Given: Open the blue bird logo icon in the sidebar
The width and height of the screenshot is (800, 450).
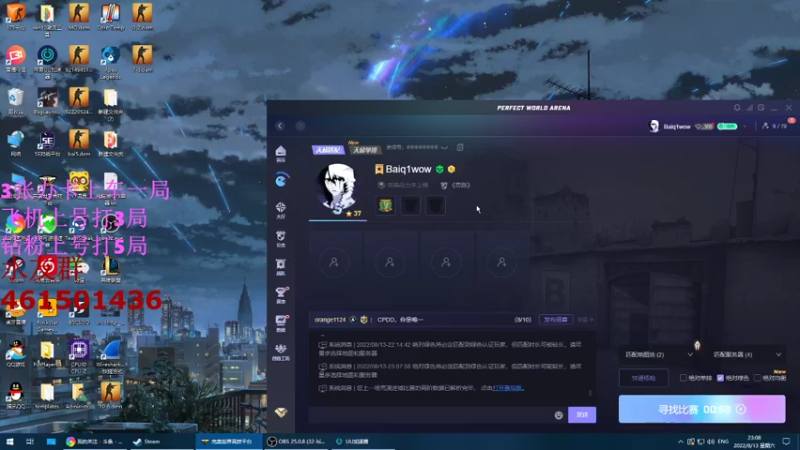Looking at the screenshot, I should click(281, 180).
